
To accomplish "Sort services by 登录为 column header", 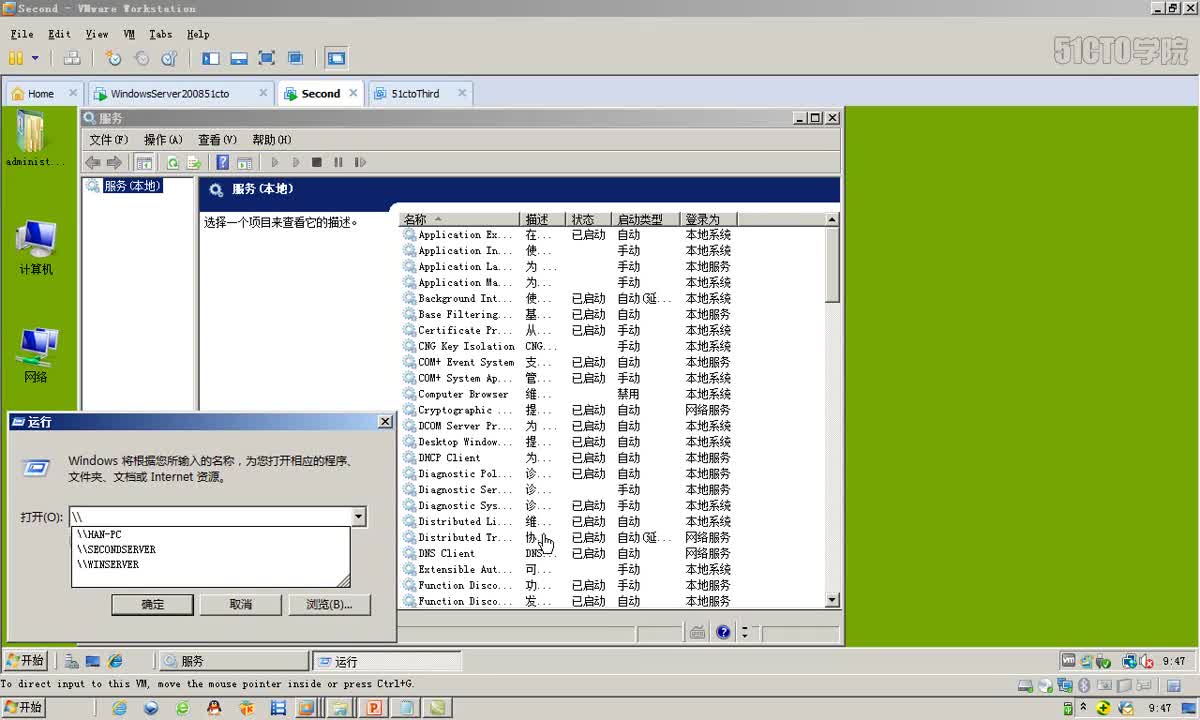I will (708, 219).
